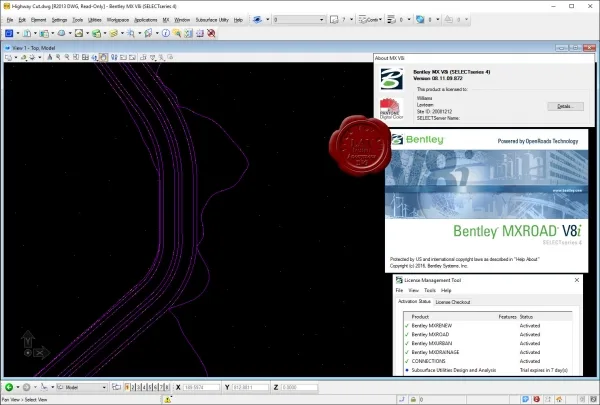Image resolution: width=600 pixels, height=405 pixels.
Task: Switch to the License Checkout tab
Action: tap(453, 302)
